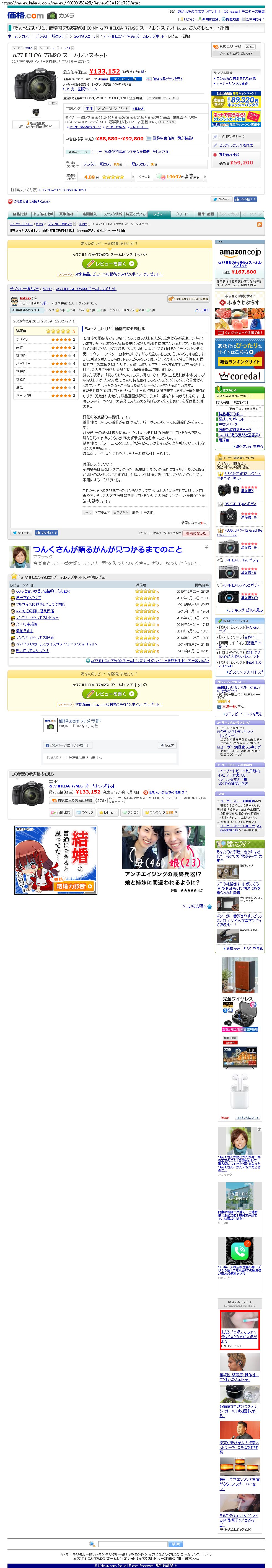Viewport: 272px width, 1568px height.
Task: Click the RSS feed icon beside the review breadcrumb
Action: coord(259,224)
